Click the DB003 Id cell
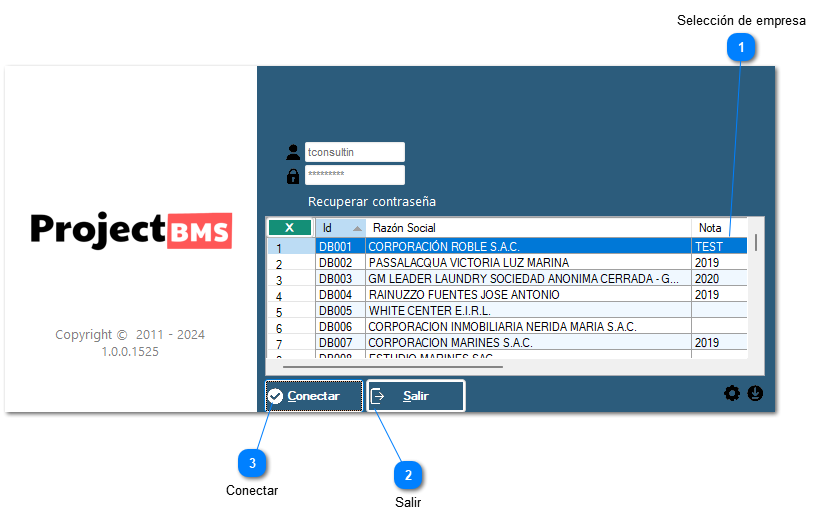Screen dimensions: 822x526 click(x=341, y=278)
